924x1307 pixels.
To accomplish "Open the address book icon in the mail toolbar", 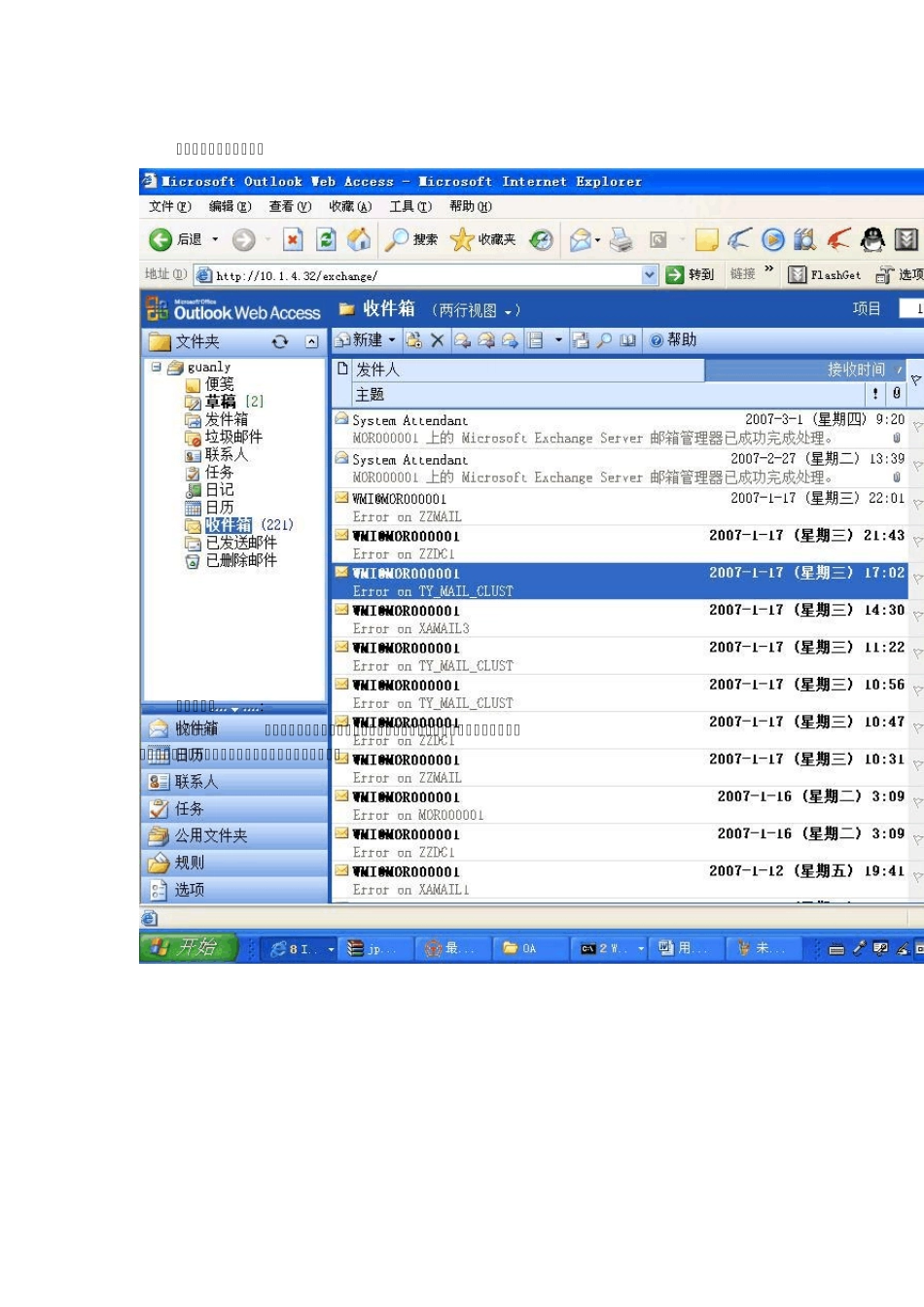I will (x=627, y=340).
